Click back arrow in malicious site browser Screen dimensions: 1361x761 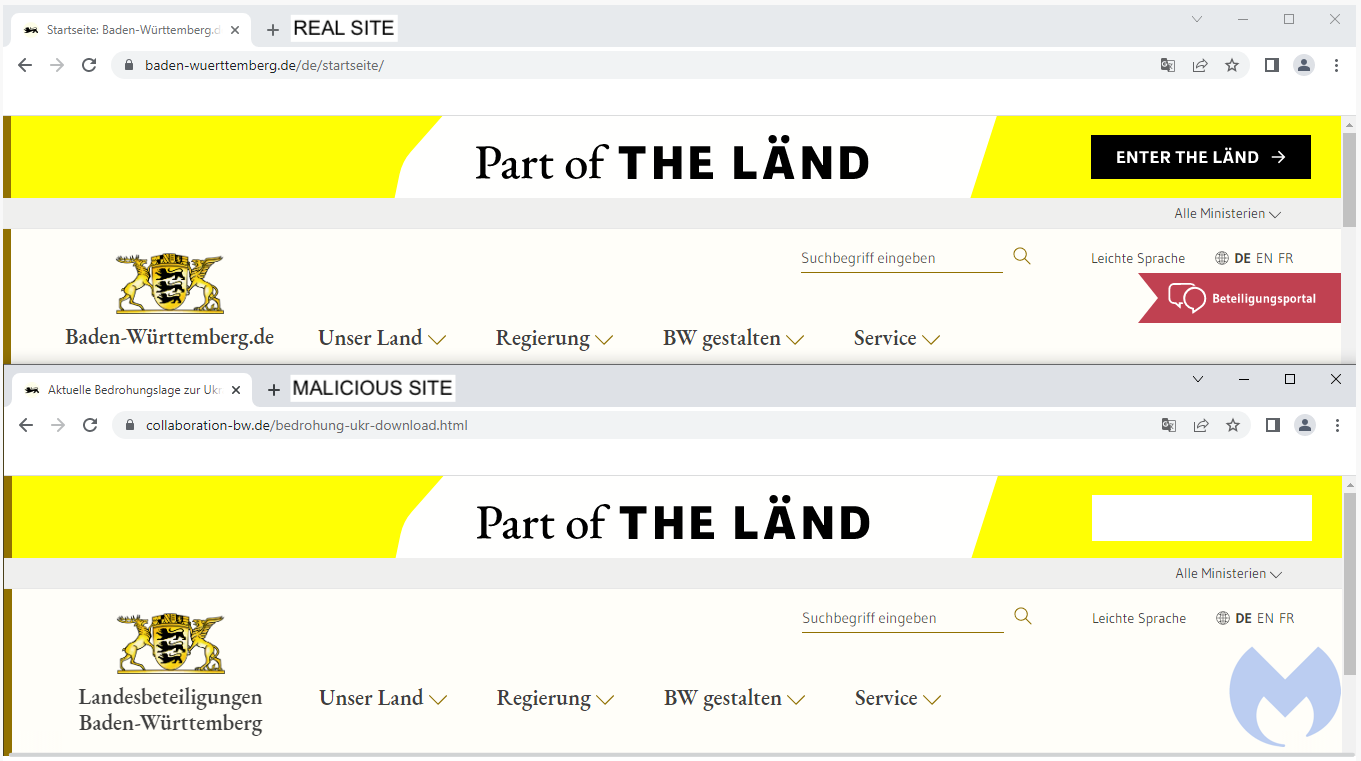26,425
